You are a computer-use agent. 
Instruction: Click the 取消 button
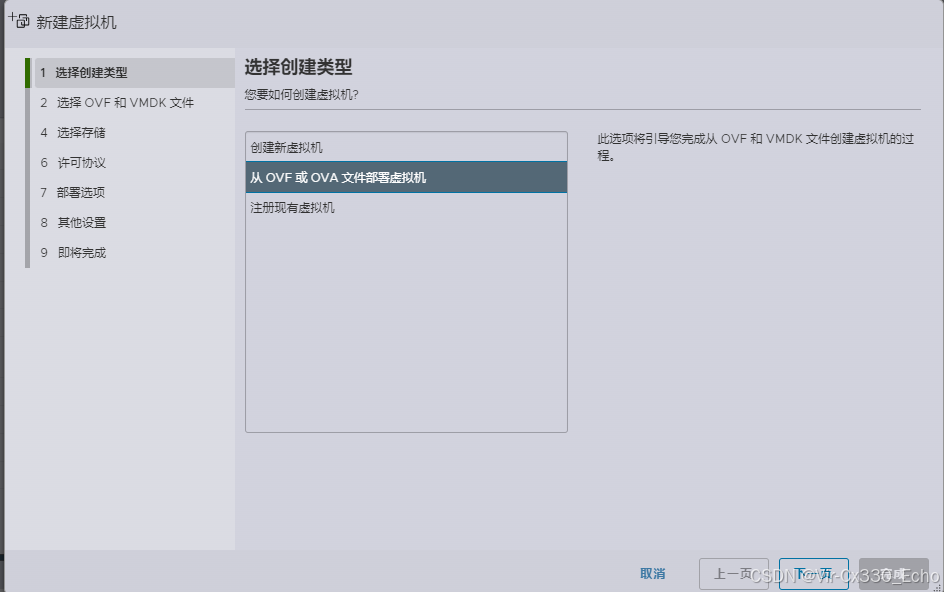[x=653, y=574]
